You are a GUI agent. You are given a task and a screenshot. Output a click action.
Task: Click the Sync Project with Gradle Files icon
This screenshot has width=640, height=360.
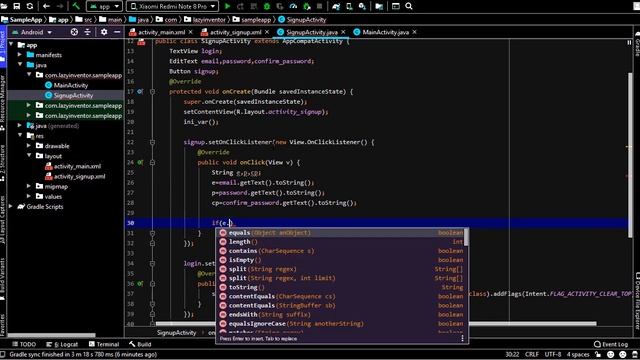tap(336, 6)
